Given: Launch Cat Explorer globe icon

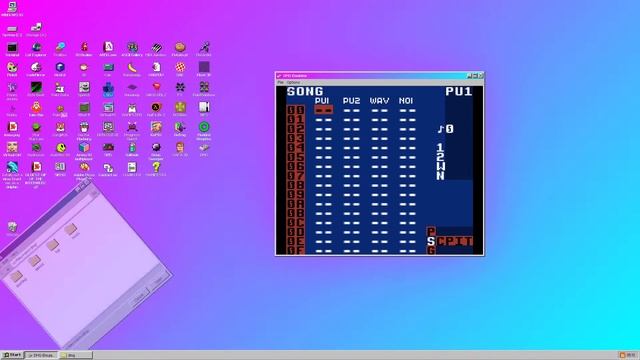Looking at the screenshot, I should 36,47.
